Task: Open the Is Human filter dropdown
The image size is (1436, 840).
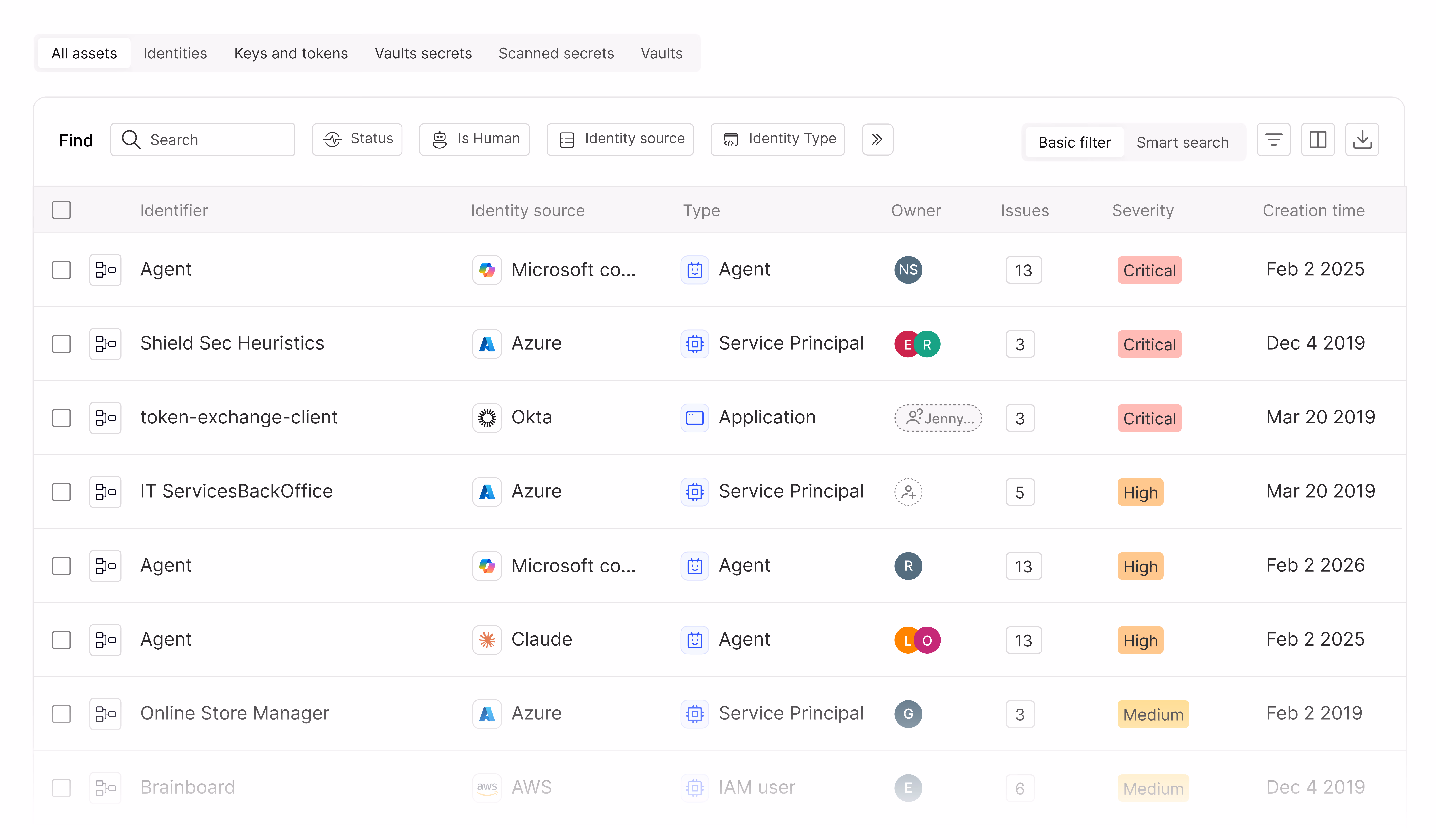Action: click(x=475, y=140)
